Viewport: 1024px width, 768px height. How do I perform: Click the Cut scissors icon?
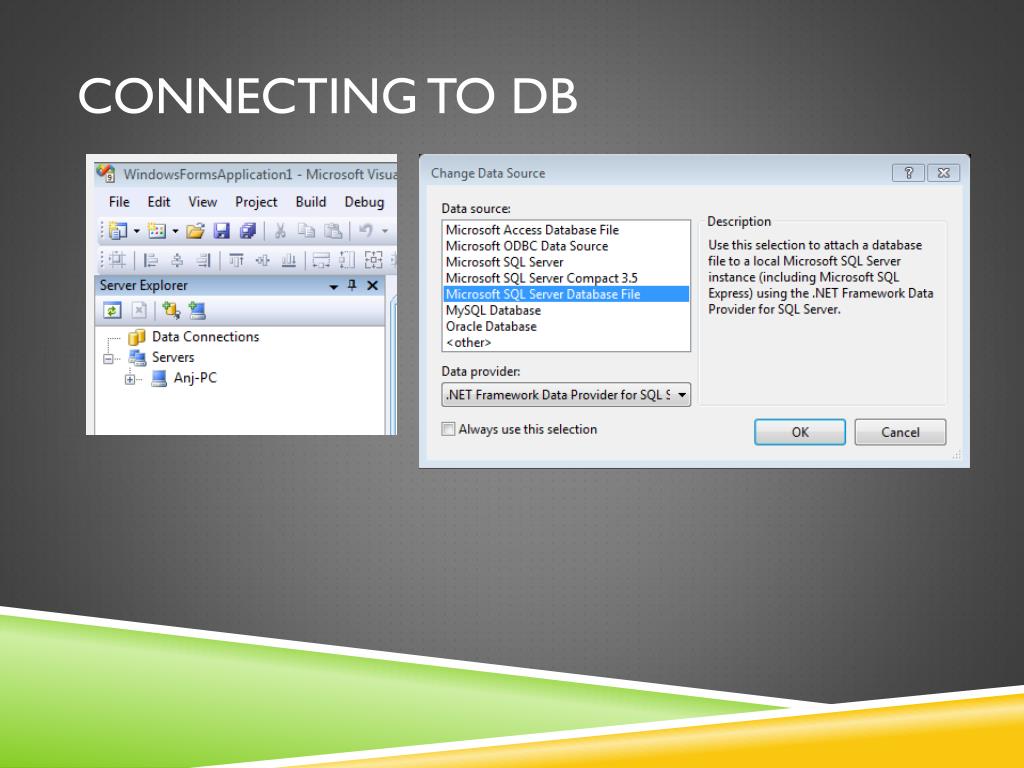(x=280, y=231)
